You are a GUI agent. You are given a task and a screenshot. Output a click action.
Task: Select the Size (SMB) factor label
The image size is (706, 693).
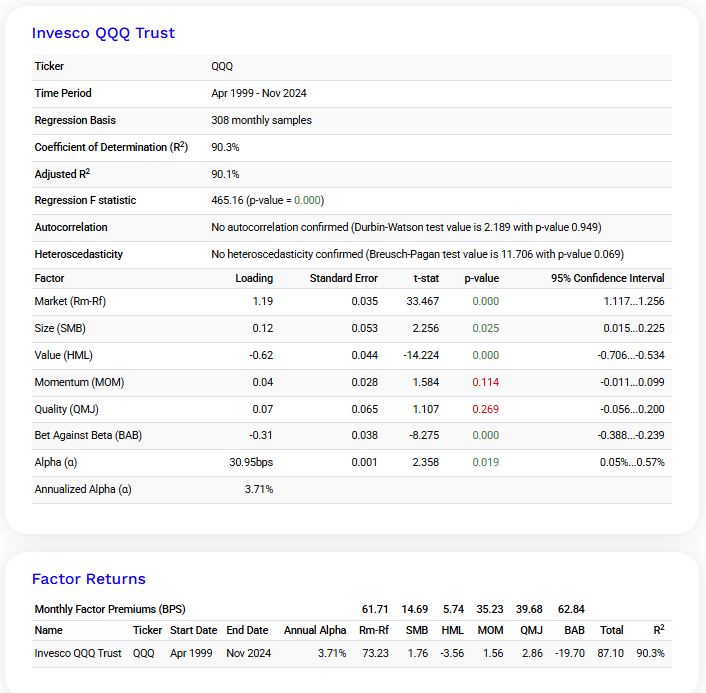click(x=60, y=328)
